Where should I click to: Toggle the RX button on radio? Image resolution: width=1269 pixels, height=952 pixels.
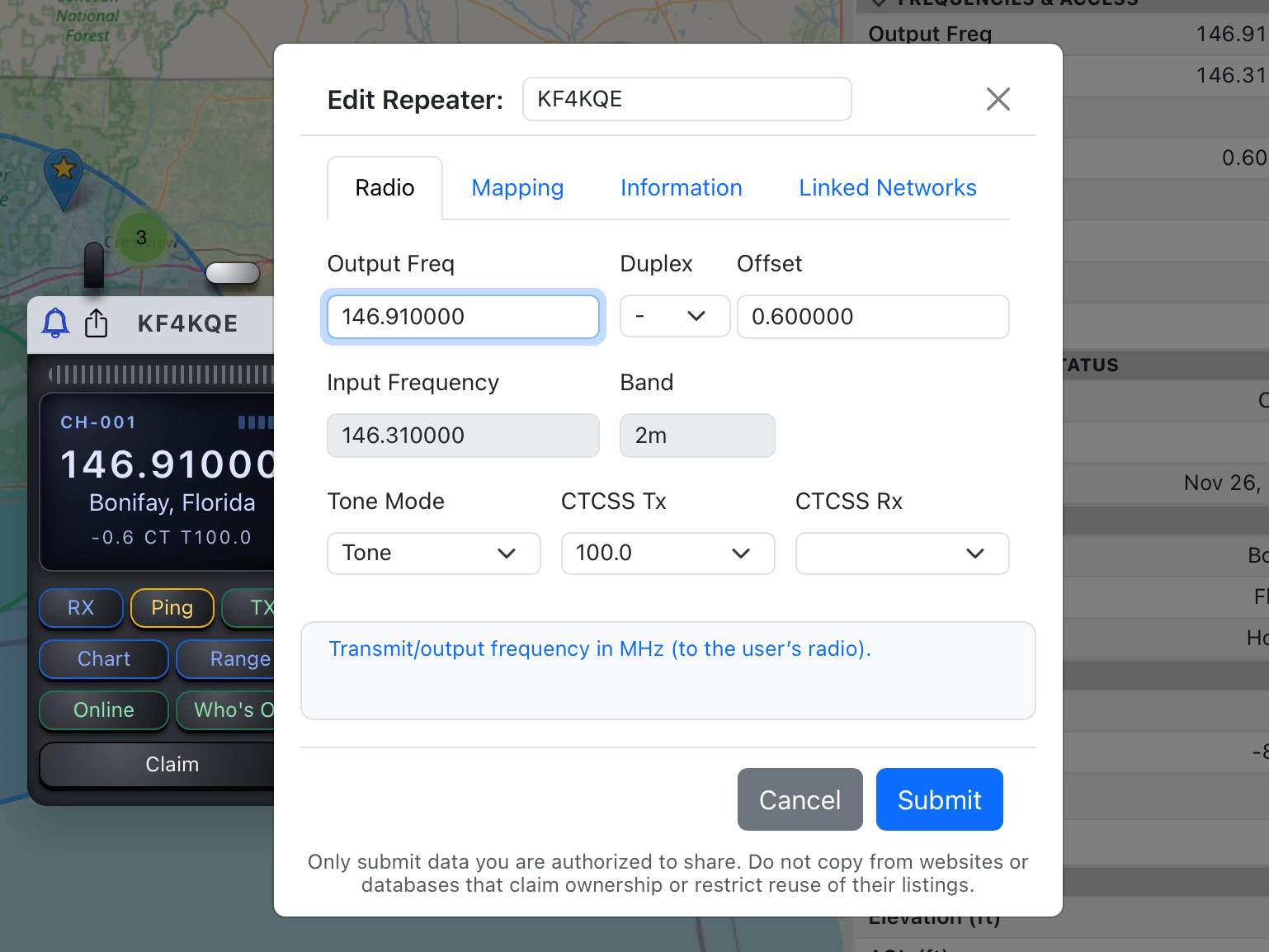coord(81,608)
